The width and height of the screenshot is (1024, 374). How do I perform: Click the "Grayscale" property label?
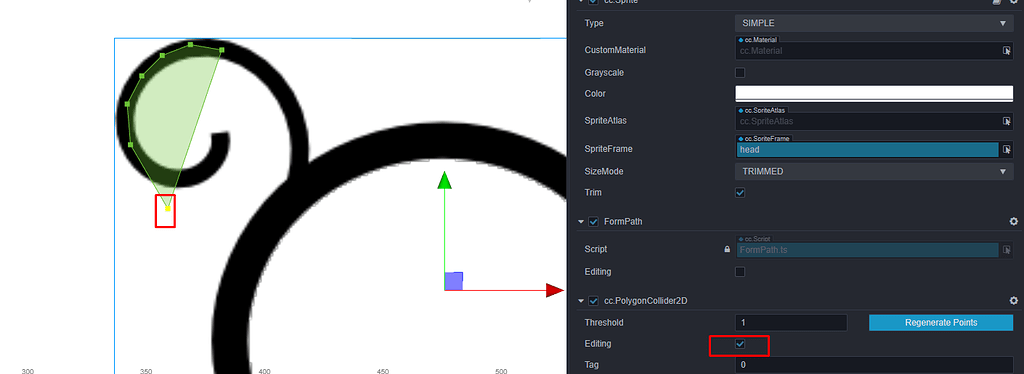(604, 72)
